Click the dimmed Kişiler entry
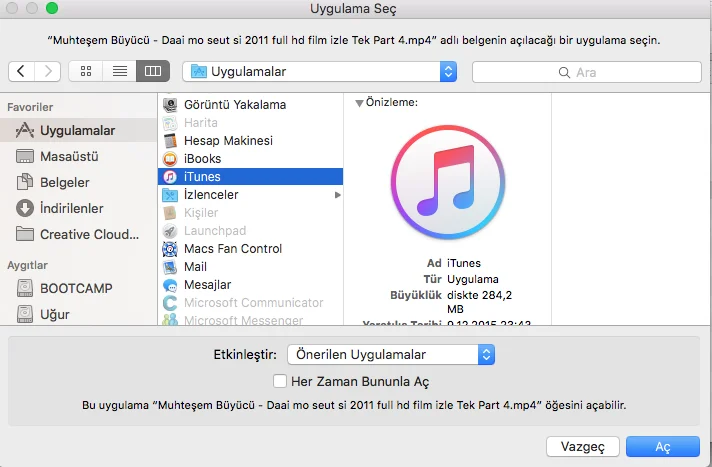 (x=250, y=213)
